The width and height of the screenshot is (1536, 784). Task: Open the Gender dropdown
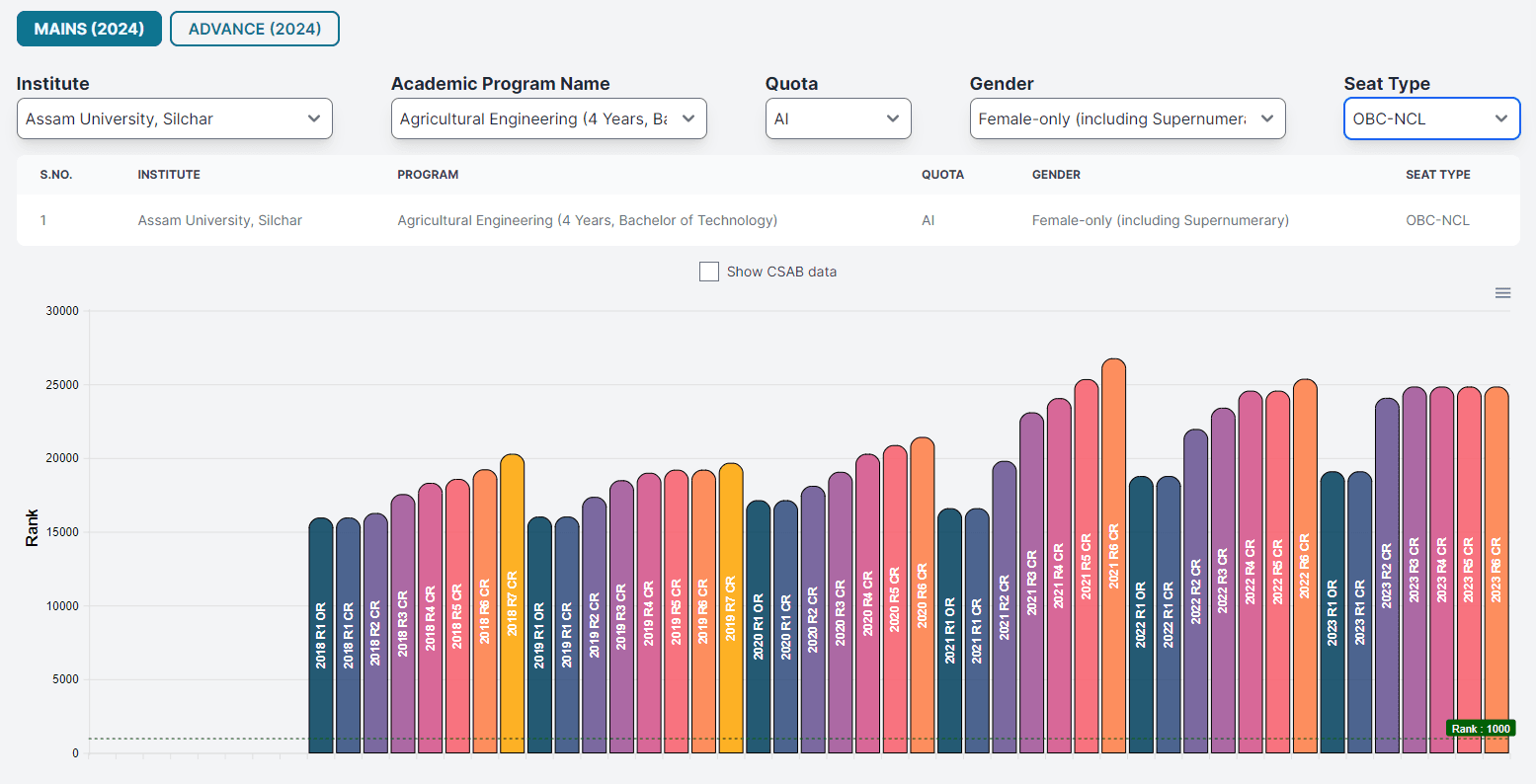click(1127, 118)
